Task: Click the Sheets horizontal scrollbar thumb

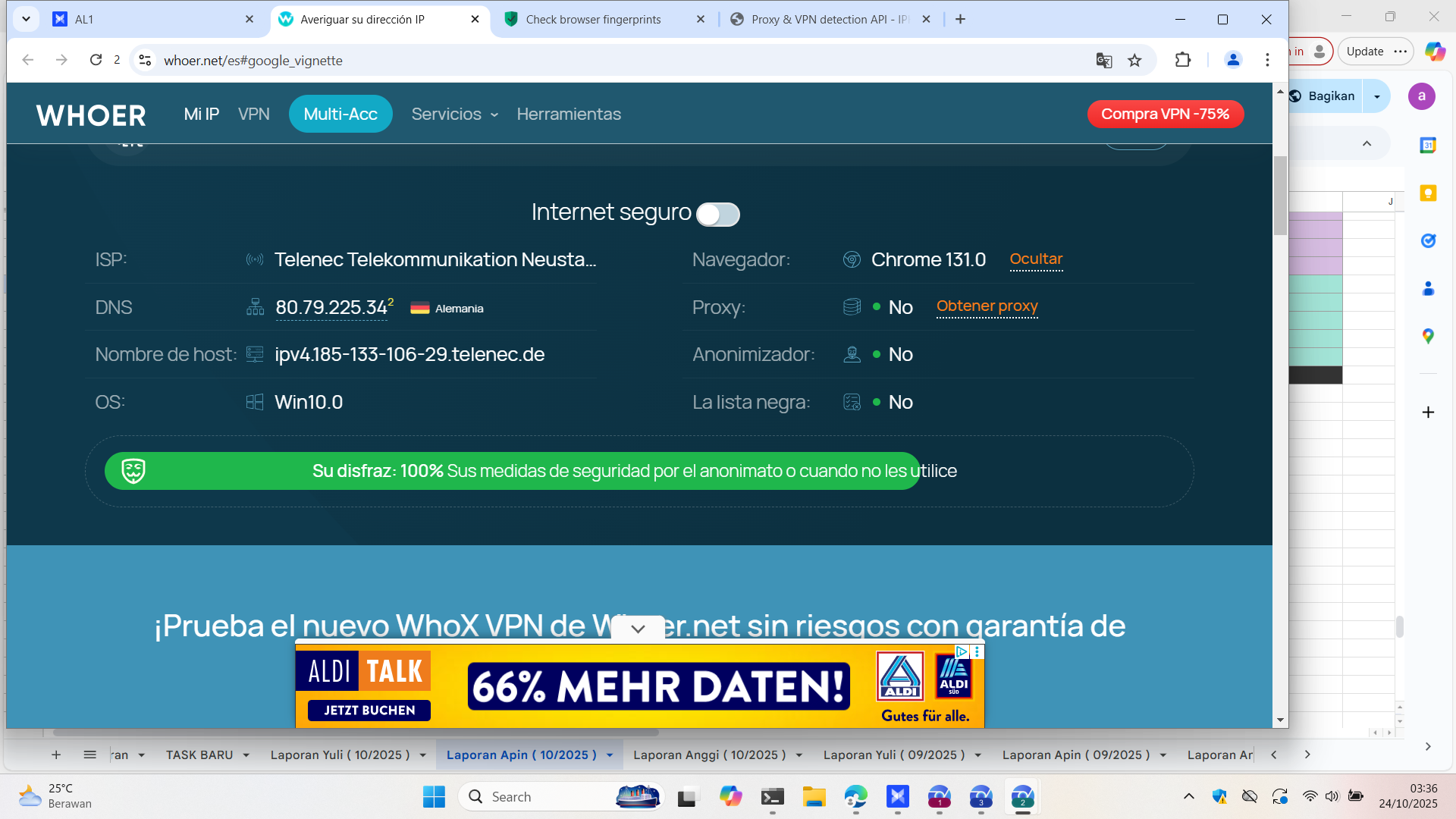Action: (x=356, y=733)
